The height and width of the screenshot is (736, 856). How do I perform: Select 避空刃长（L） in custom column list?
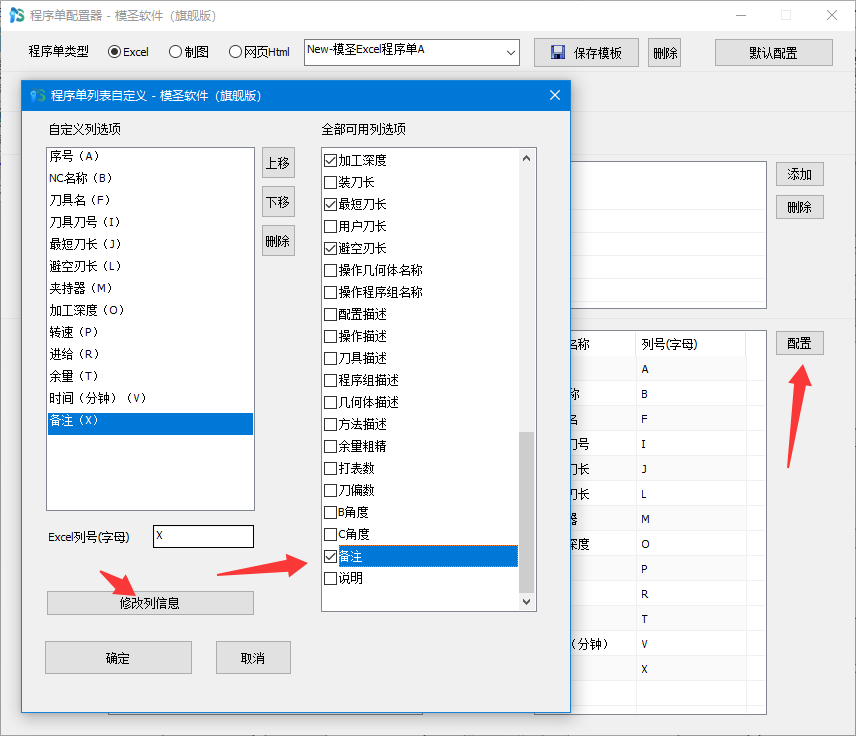(150, 266)
